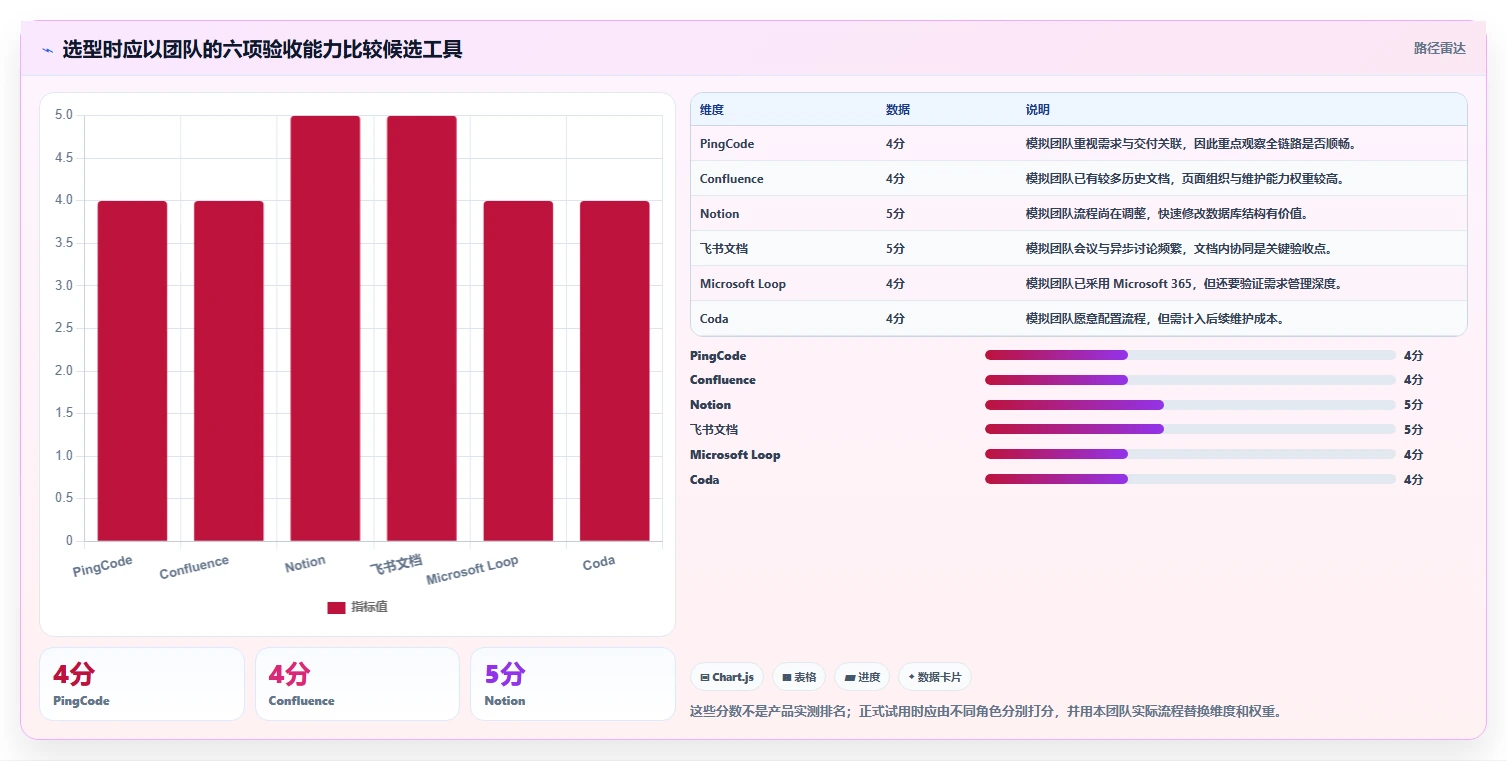The width and height of the screenshot is (1507, 761).
Task: Click the Notion row description text
Action: pos(1167,214)
